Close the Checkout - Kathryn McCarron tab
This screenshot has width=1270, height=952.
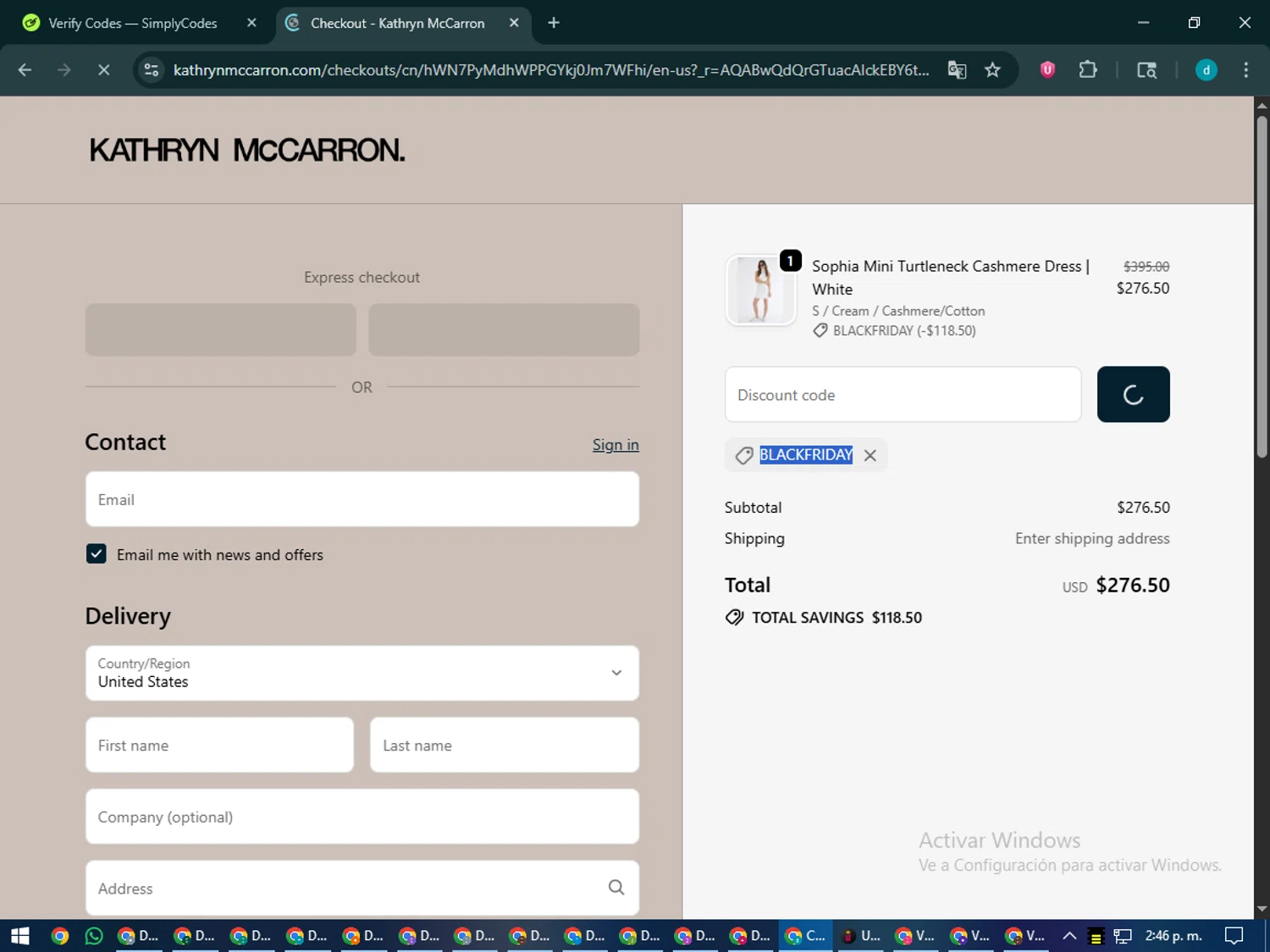coord(514,23)
